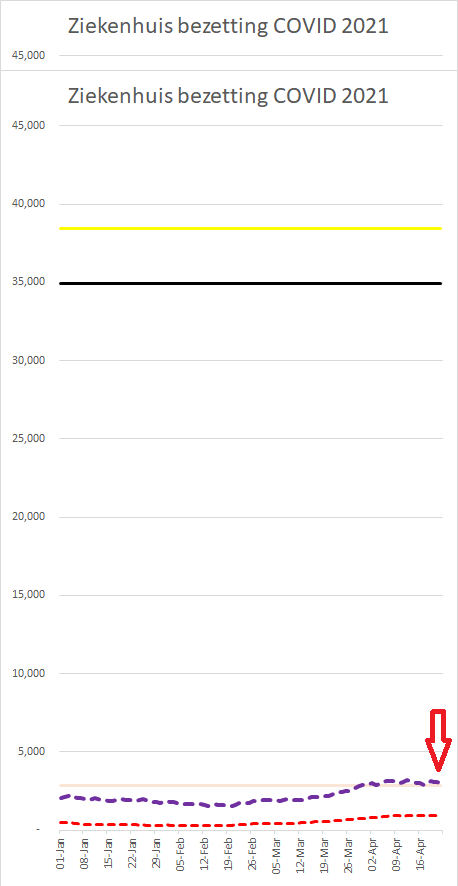
Task: Select the 25,000 y-axis label
Action: point(28,438)
